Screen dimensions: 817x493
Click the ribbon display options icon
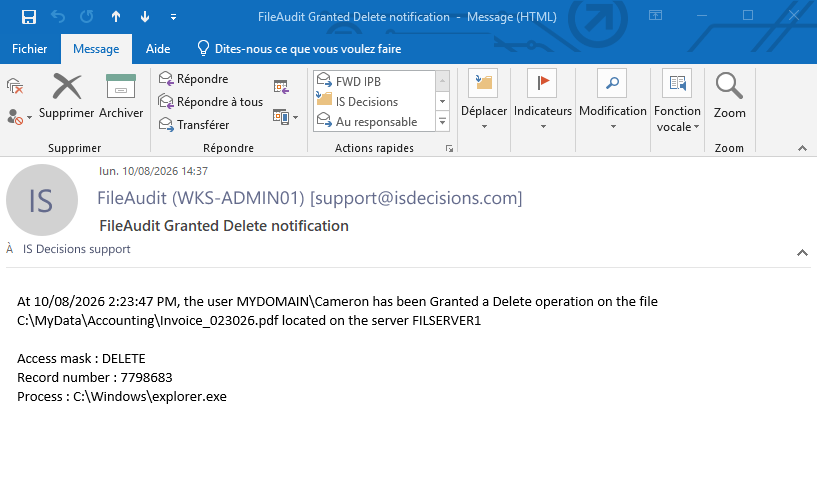pos(655,16)
